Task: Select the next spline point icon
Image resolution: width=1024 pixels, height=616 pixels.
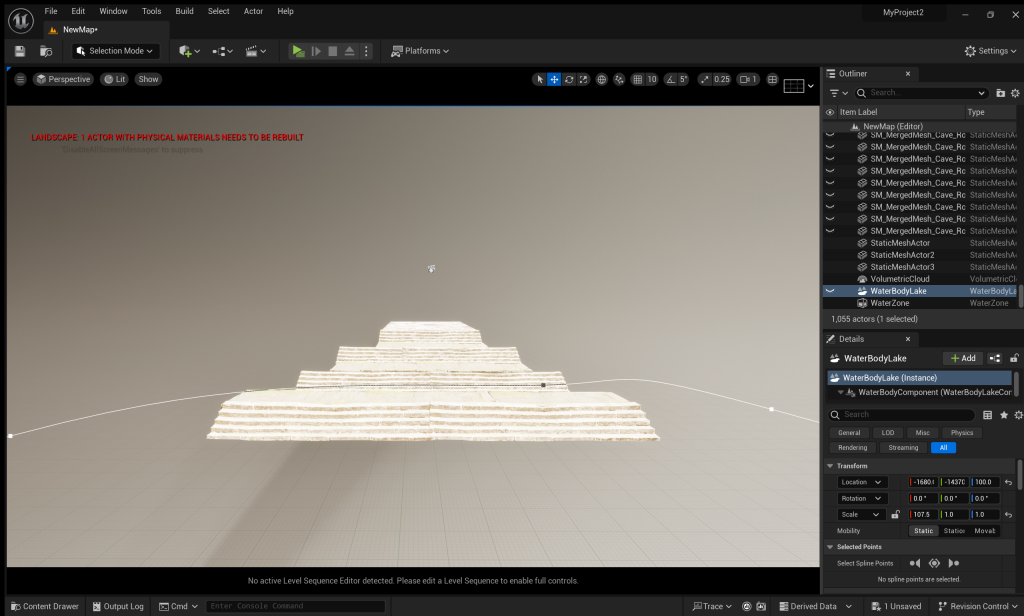Action: click(x=953, y=563)
